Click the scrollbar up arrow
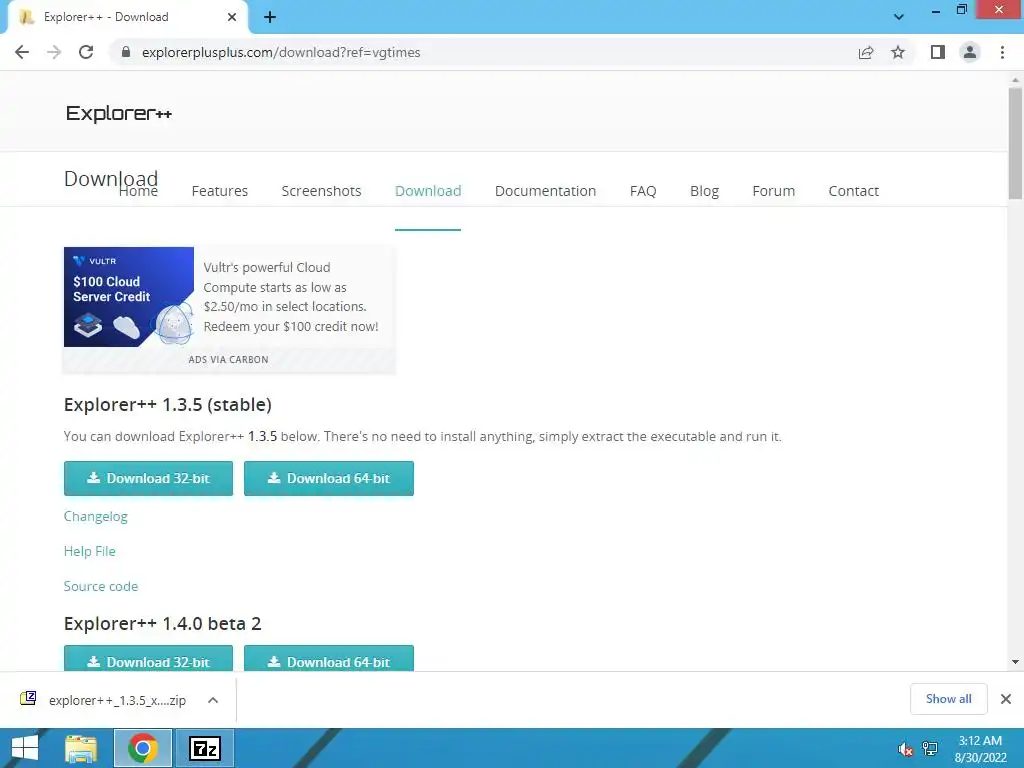This screenshot has width=1024, height=768. click(1015, 78)
